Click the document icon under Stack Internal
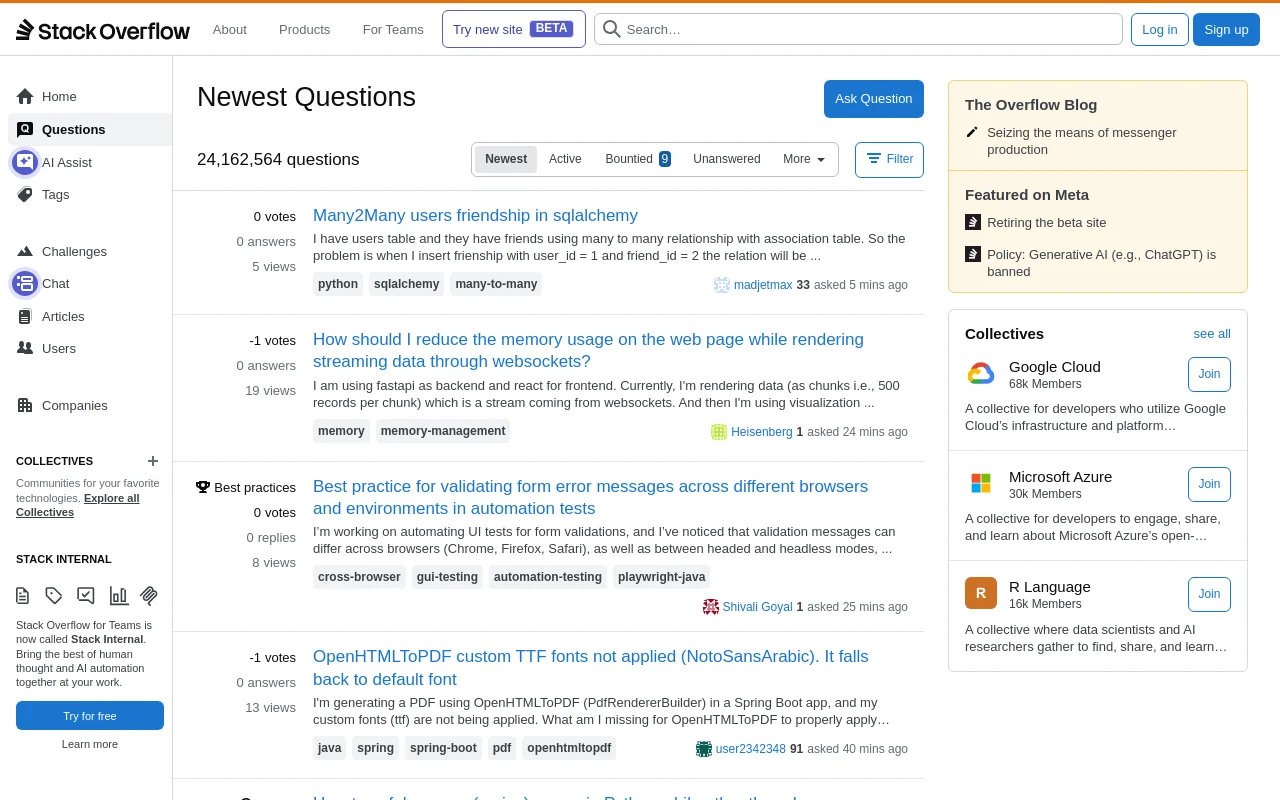The width and height of the screenshot is (1280, 800). [x=22, y=595]
